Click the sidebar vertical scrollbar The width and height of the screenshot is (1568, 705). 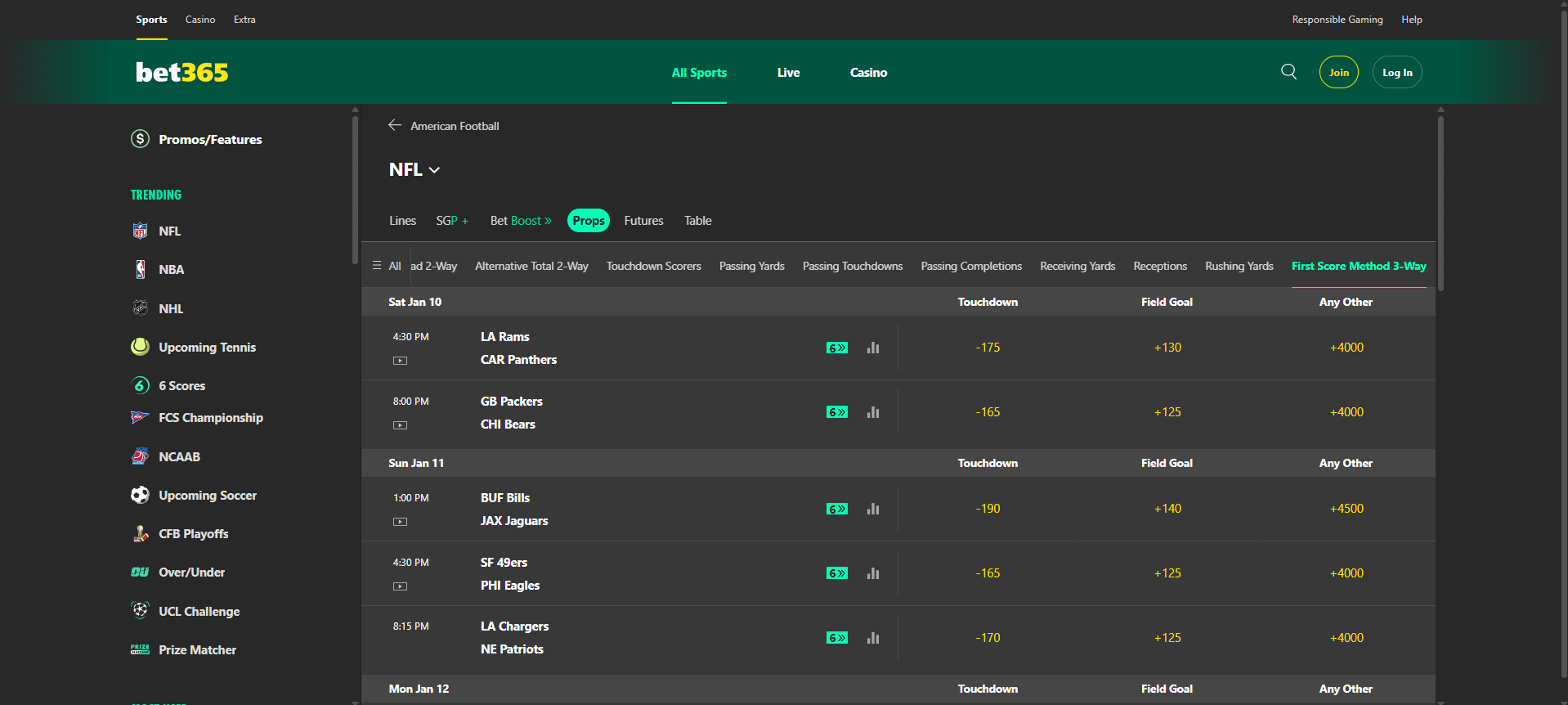click(x=355, y=190)
